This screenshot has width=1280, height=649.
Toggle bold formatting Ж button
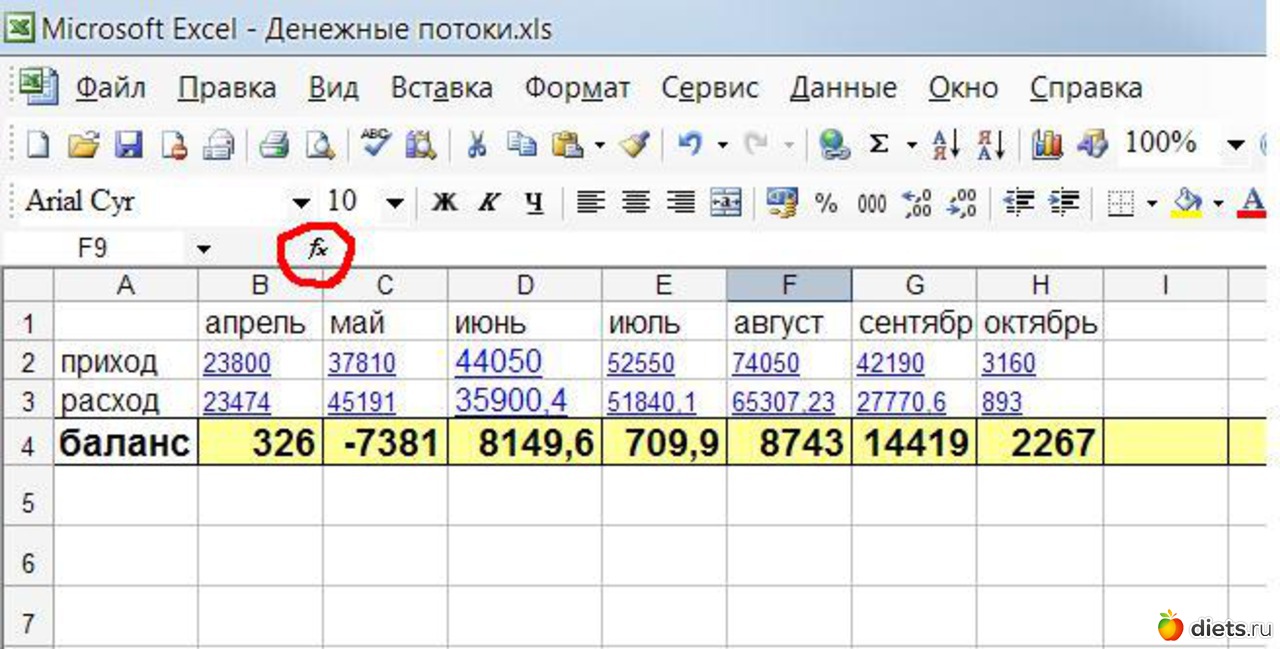444,203
